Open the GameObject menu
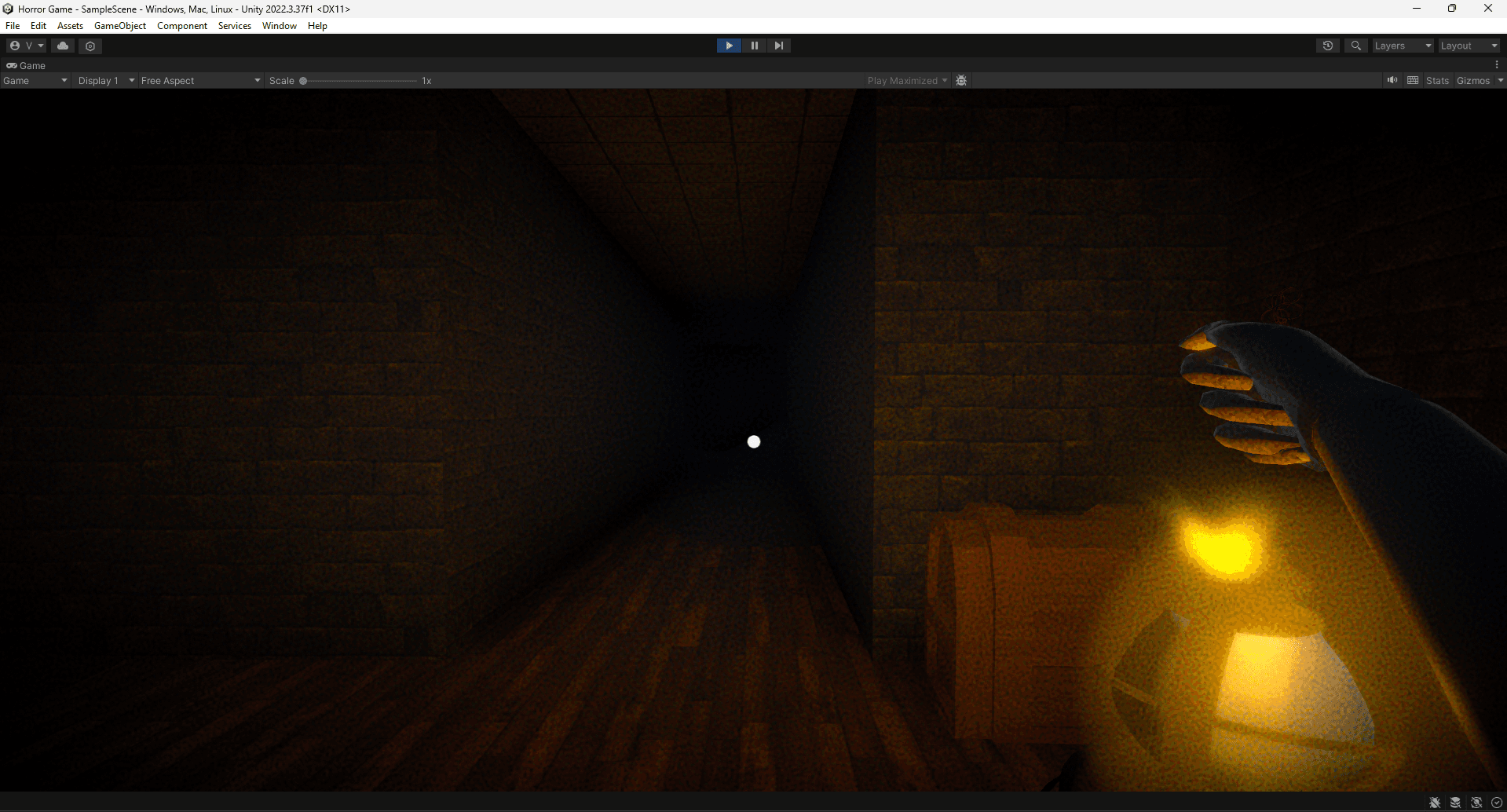 coord(119,25)
